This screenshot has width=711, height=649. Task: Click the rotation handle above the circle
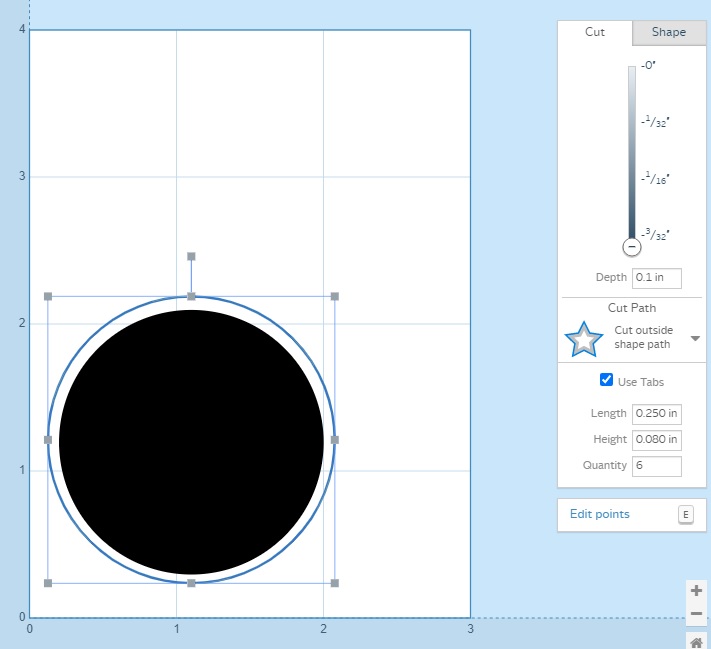point(191,257)
